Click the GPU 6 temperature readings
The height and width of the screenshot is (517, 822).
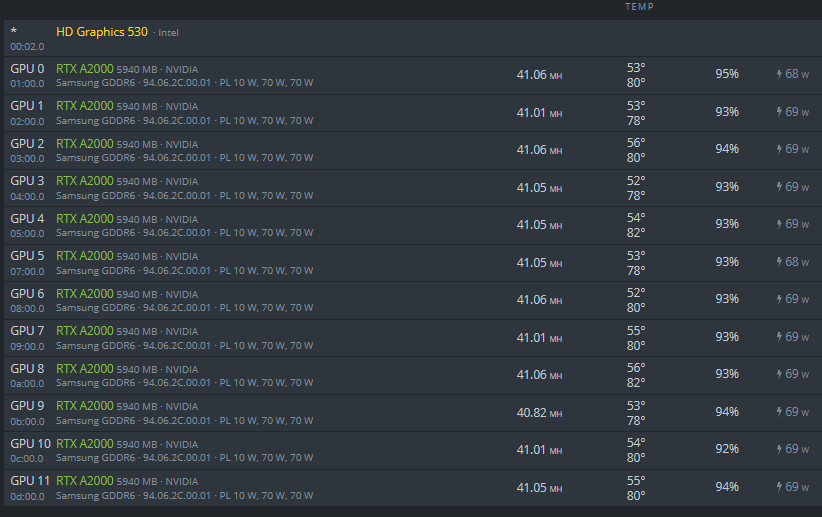click(636, 300)
